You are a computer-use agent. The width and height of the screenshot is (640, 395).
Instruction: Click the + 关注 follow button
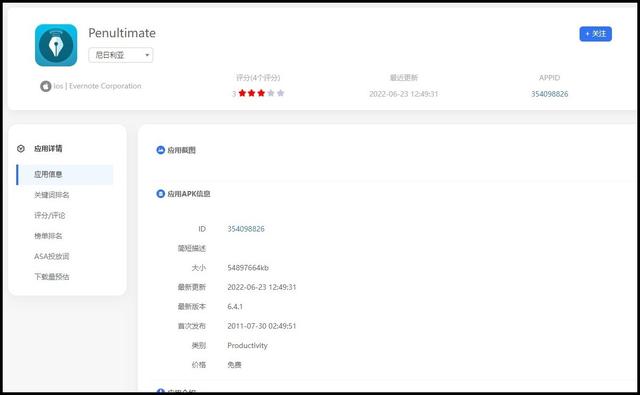[596, 34]
